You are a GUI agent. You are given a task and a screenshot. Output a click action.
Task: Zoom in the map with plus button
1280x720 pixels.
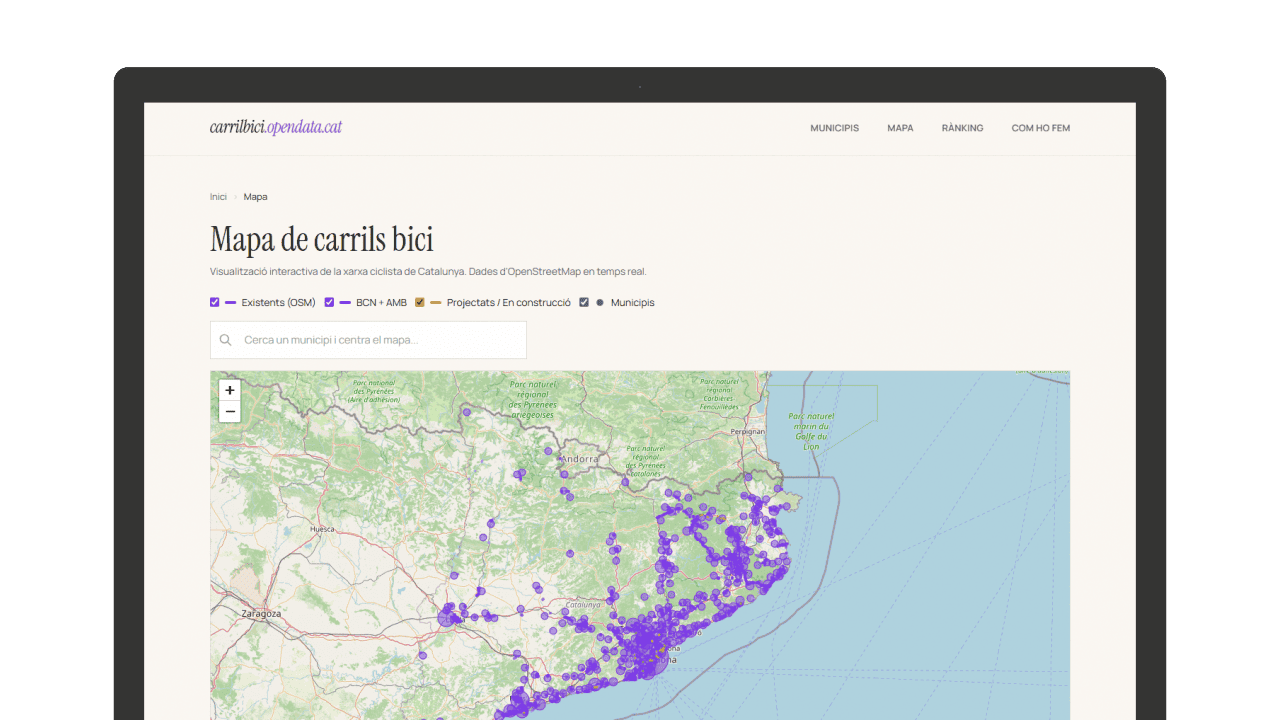pos(230,390)
